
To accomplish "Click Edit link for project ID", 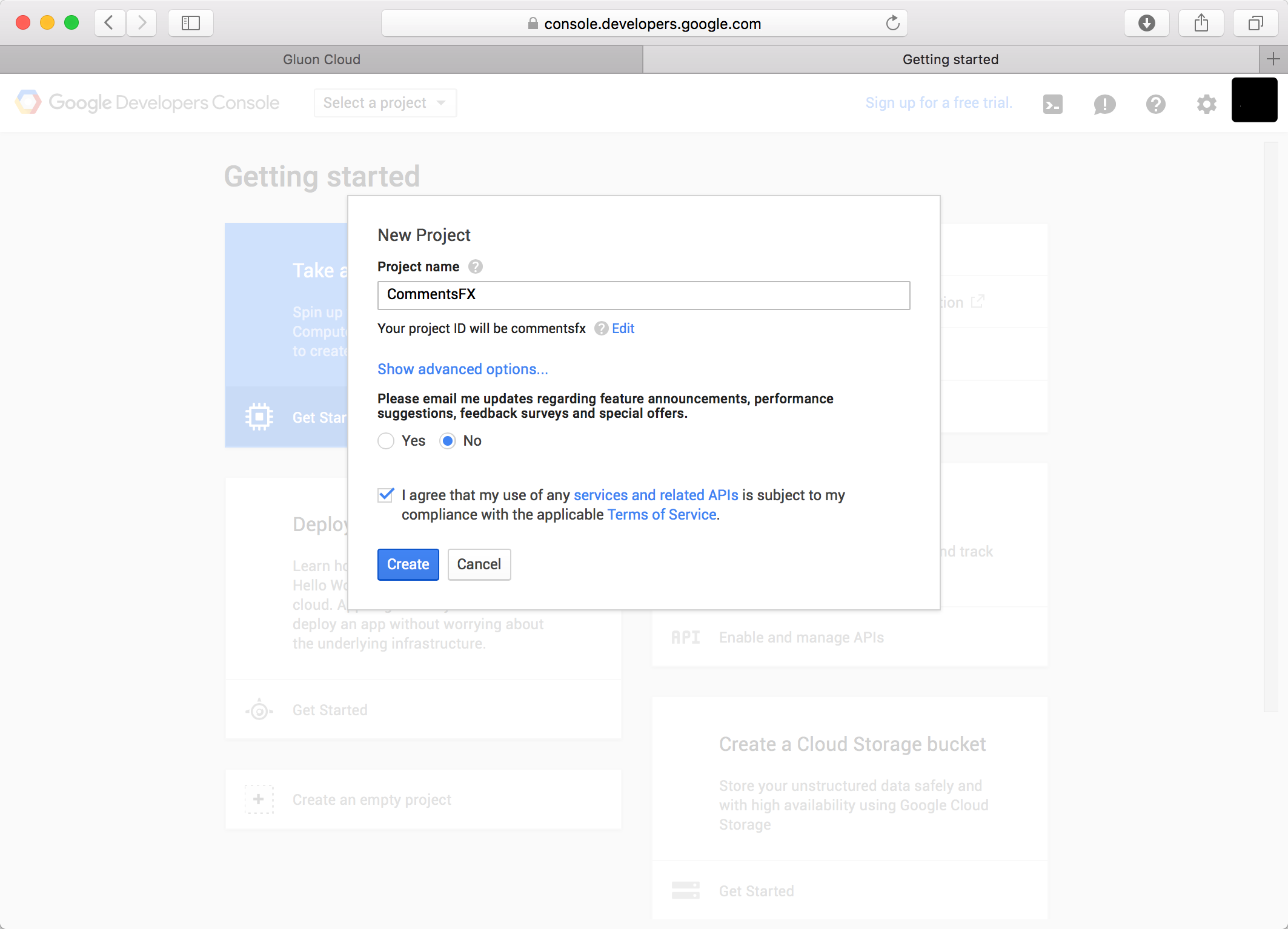I will click(x=623, y=328).
